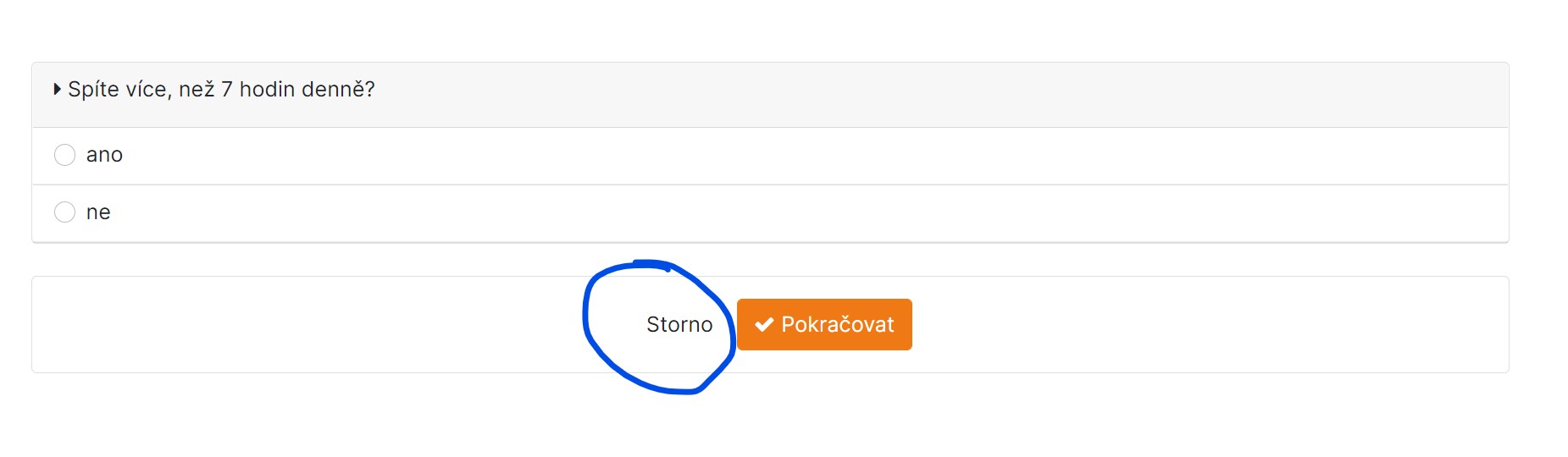This screenshot has height=457, width=1568.
Task: Click the "ne" answer label text
Action: 98,212
